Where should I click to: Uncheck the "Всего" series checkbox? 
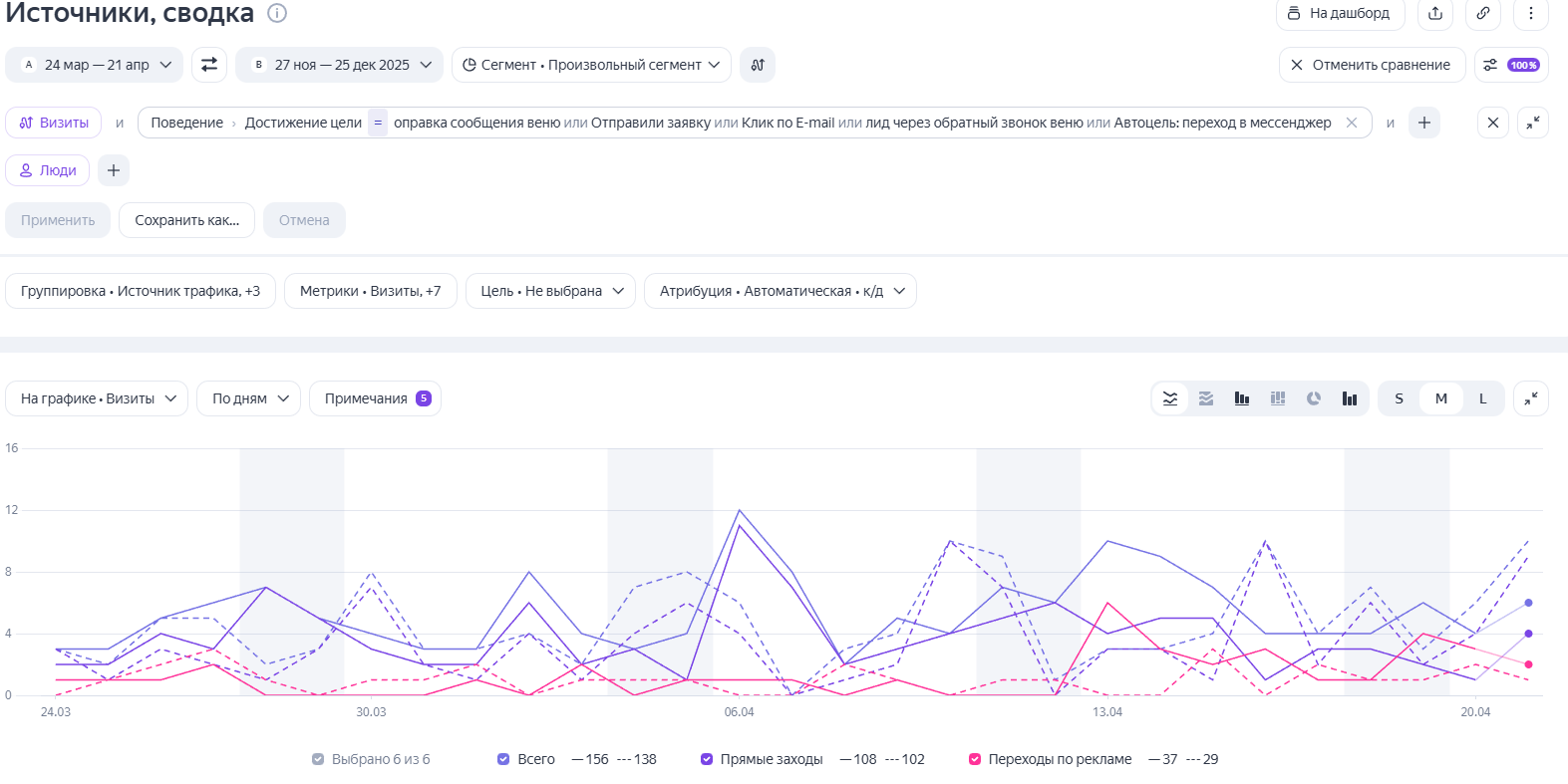point(503,759)
